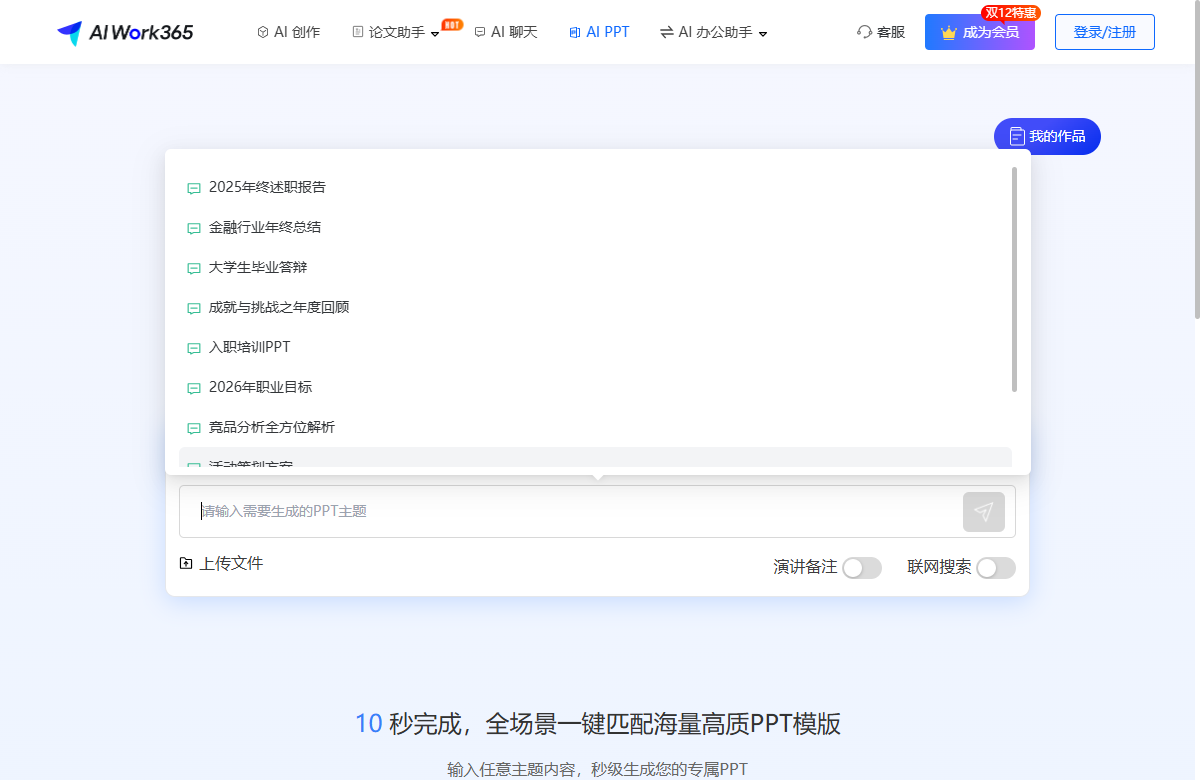
Task: Turn on 联网搜索
Action: tap(995, 567)
